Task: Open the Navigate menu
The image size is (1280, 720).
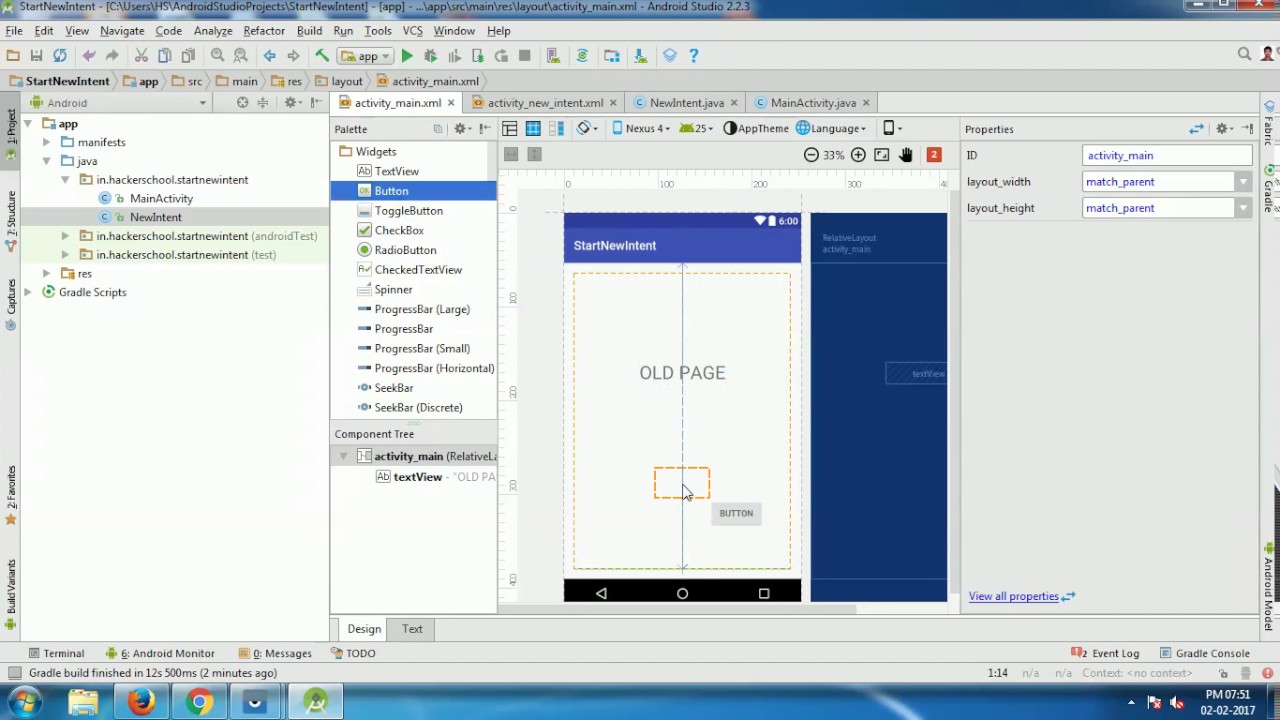Action: click(x=122, y=31)
